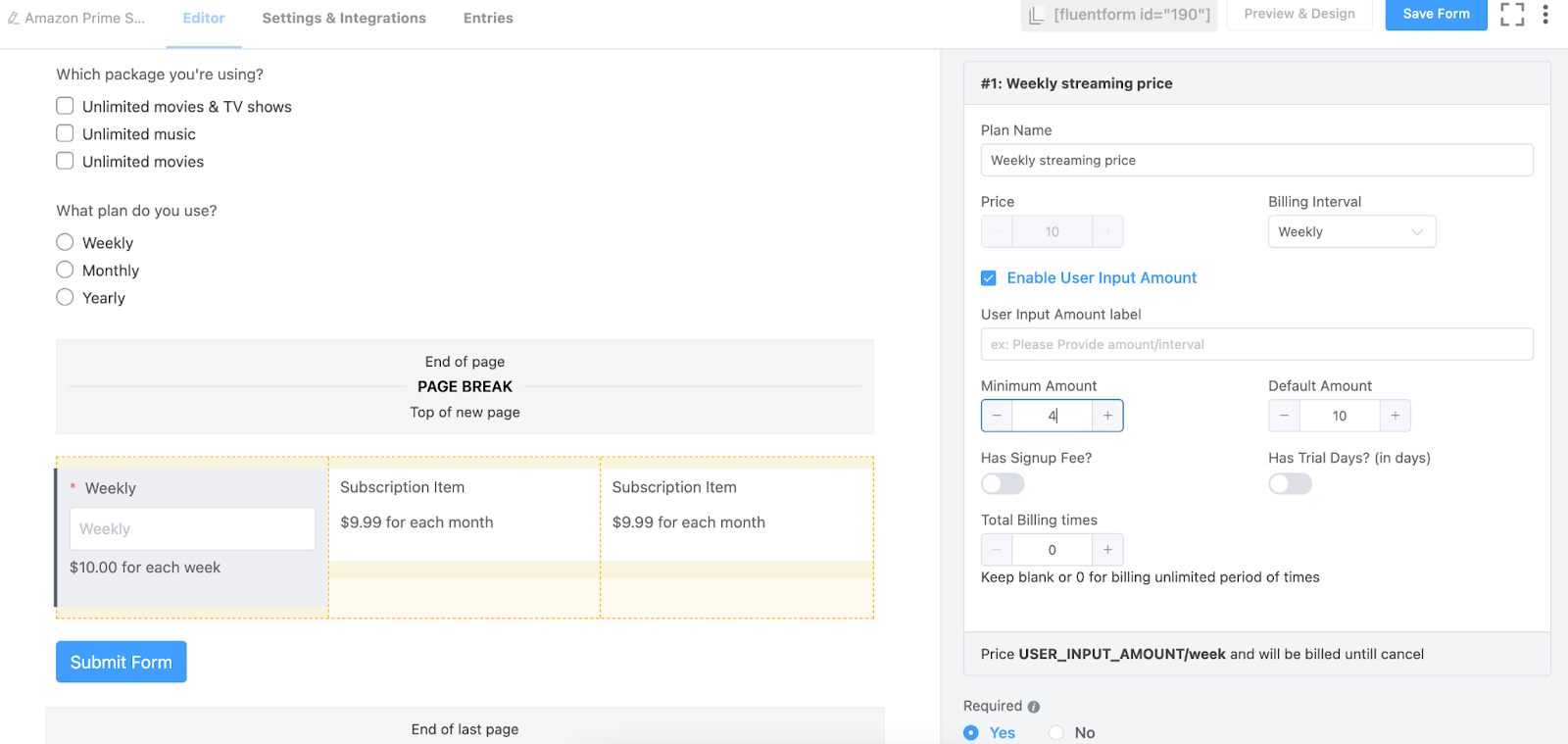
Task: Increase Minimum Amount with plus button
Action: pyautogui.click(x=1107, y=416)
